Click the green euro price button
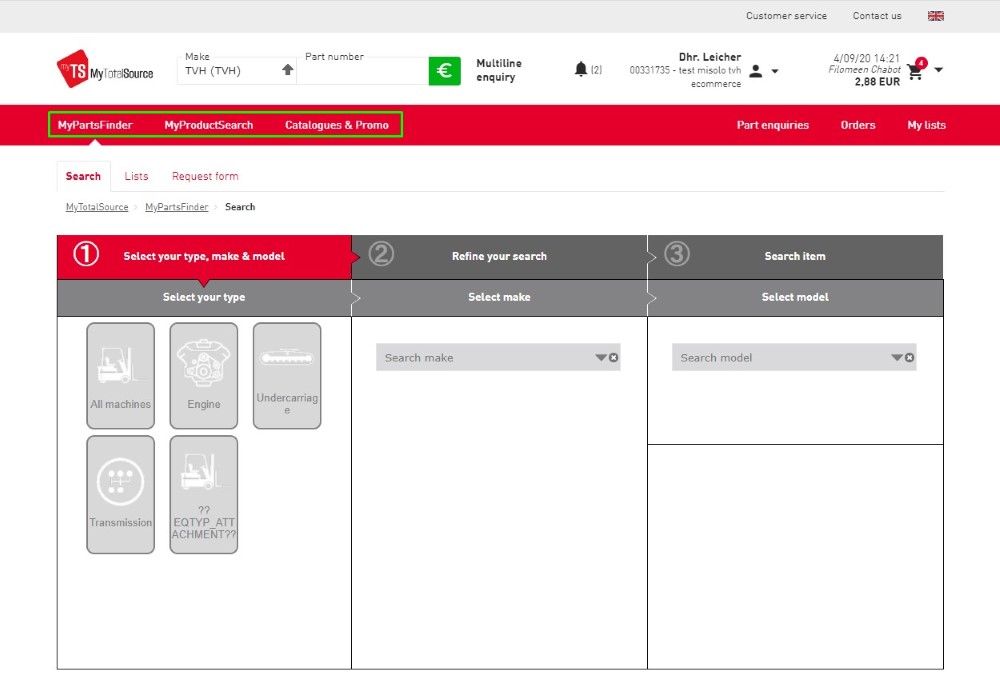1000x680 pixels. pyautogui.click(x=445, y=71)
